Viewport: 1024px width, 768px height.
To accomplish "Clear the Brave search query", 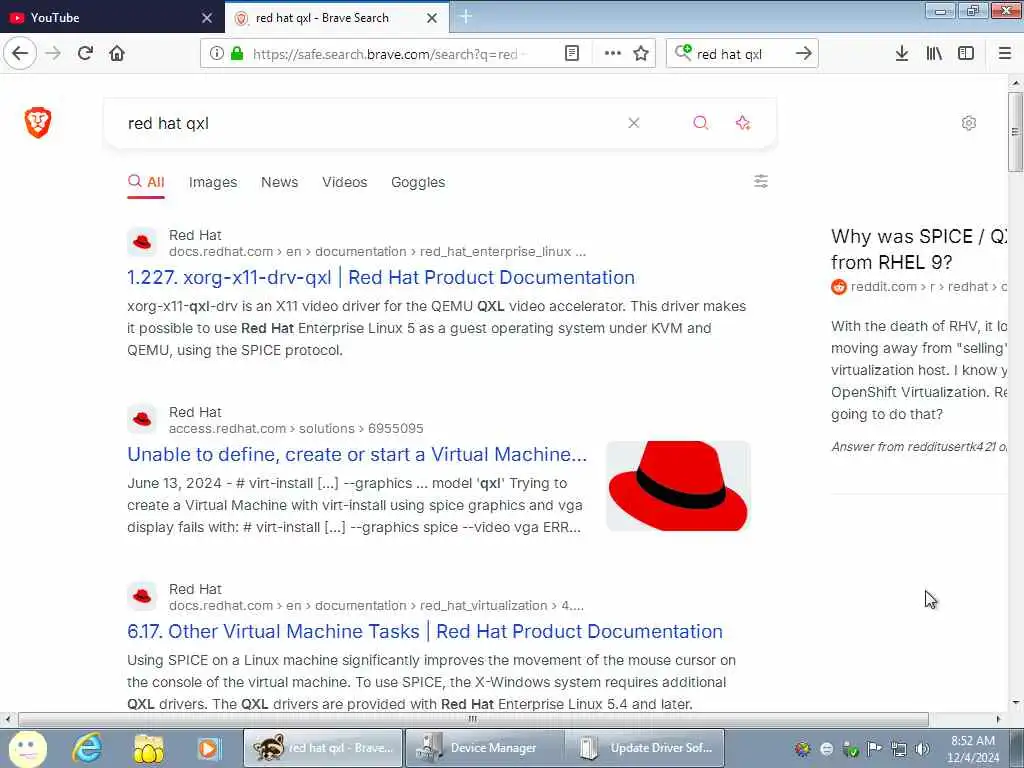I will pos(633,123).
